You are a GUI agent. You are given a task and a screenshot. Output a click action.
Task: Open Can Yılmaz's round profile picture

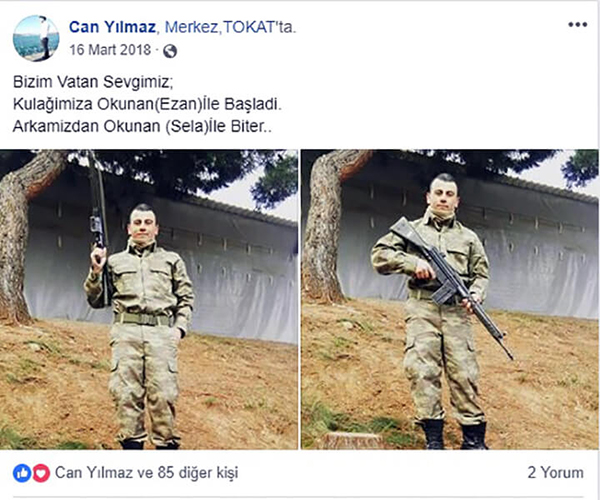(36, 38)
